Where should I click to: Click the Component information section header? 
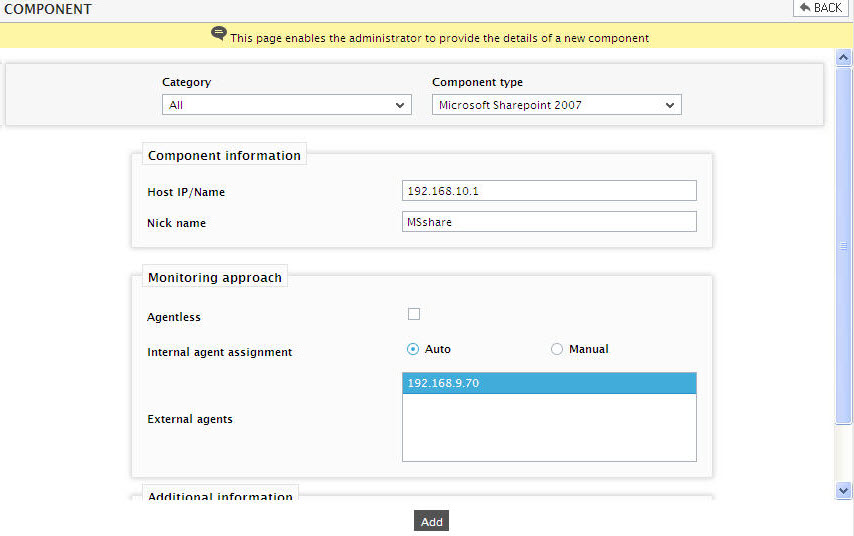coord(224,155)
